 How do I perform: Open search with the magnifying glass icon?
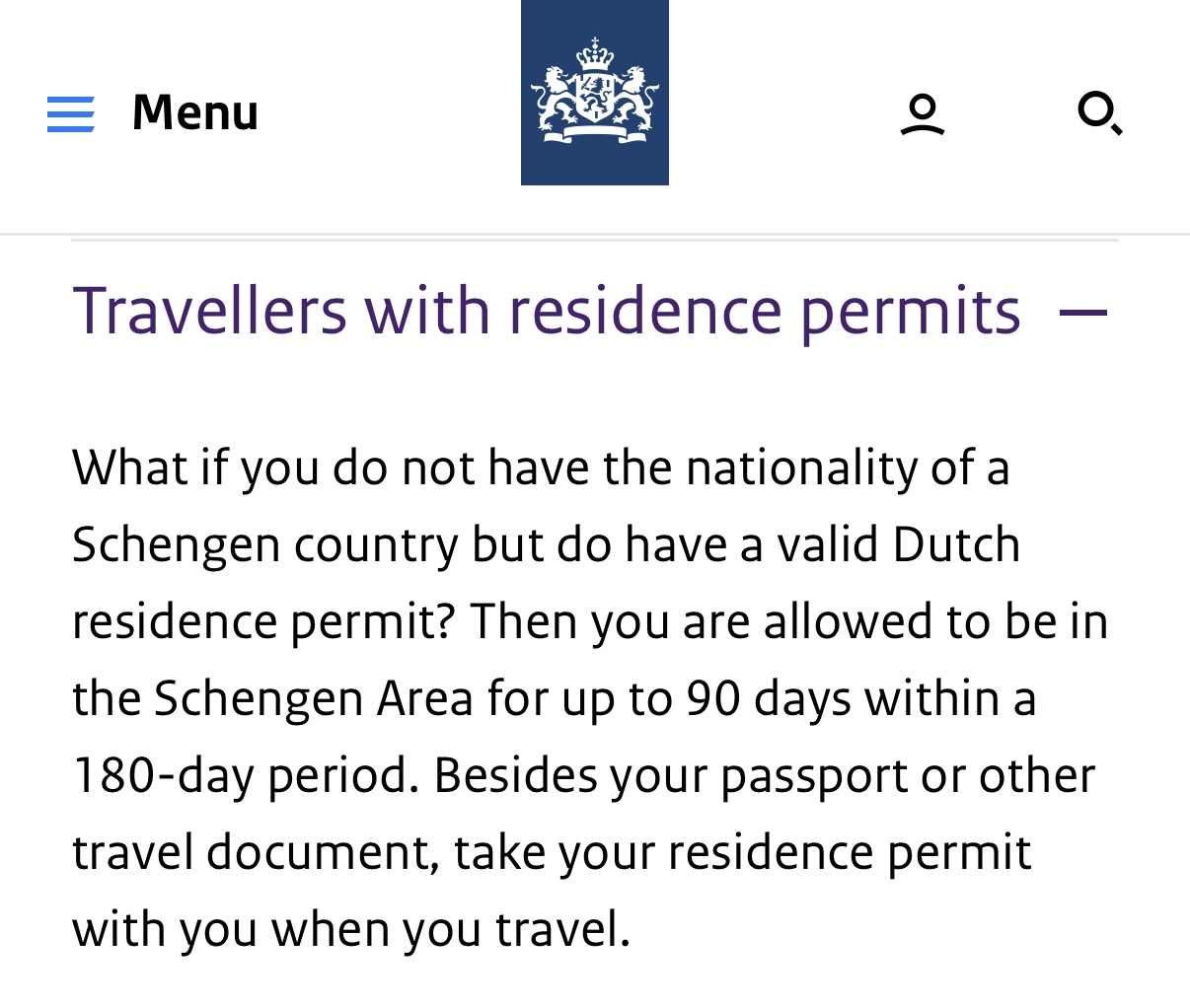pos(1099,112)
